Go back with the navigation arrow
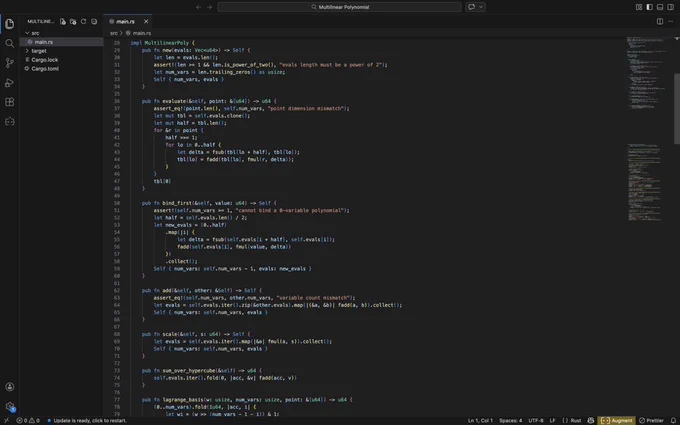The height and width of the screenshot is (425, 680). 199,7
